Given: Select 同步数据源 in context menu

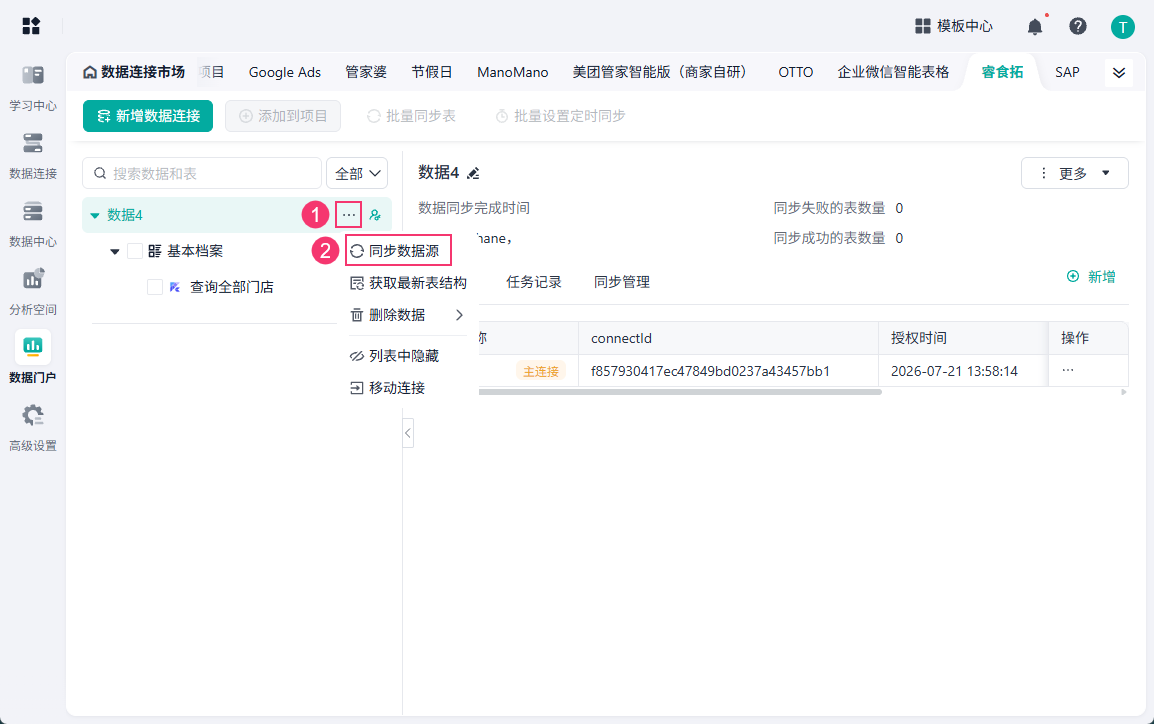Looking at the screenshot, I should click(x=398, y=251).
